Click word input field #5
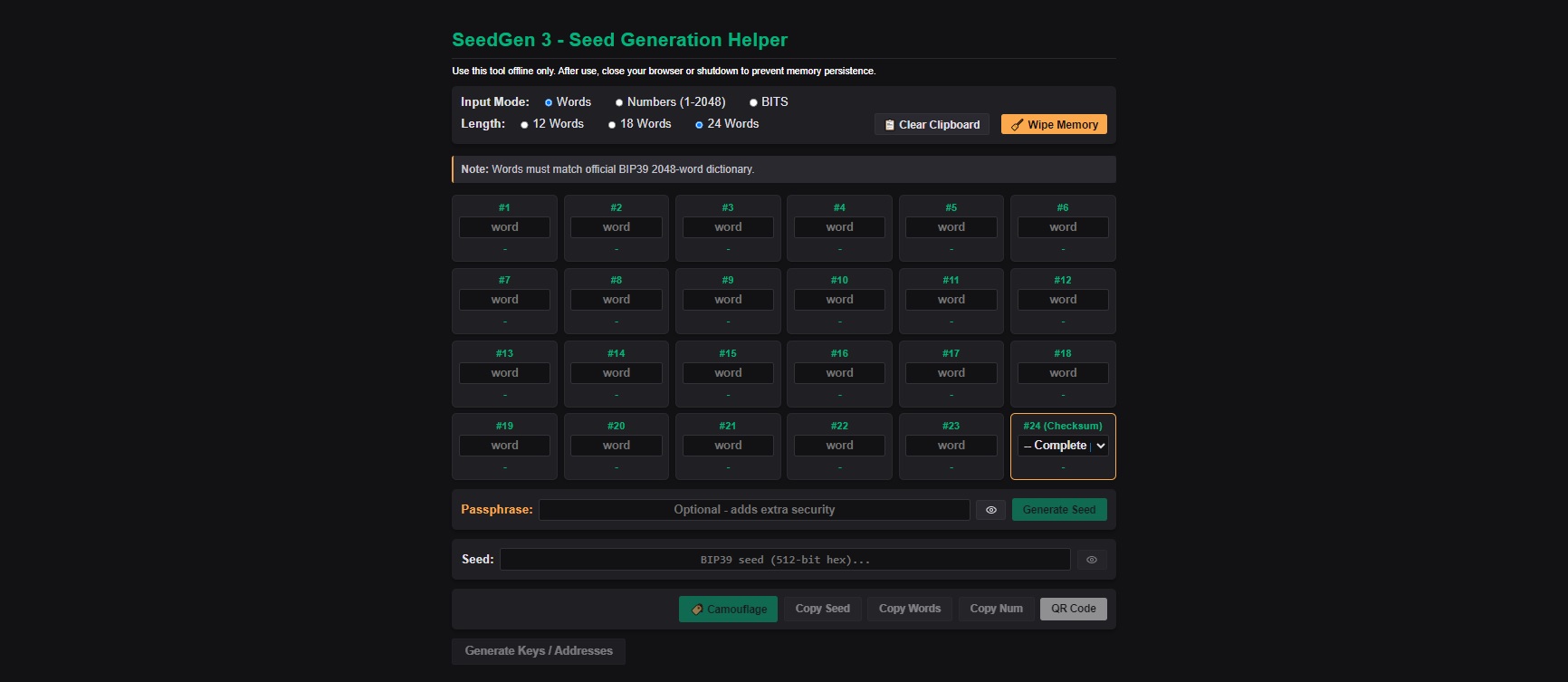Image resolution: width=1568 pixels, height=682 pixels. [951, 227]
